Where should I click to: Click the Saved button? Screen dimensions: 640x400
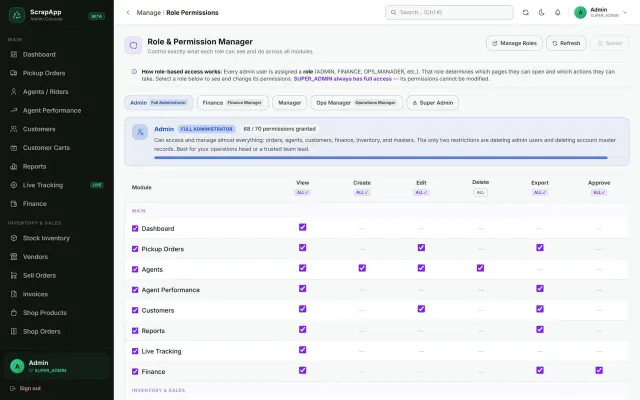pos(610,43)
